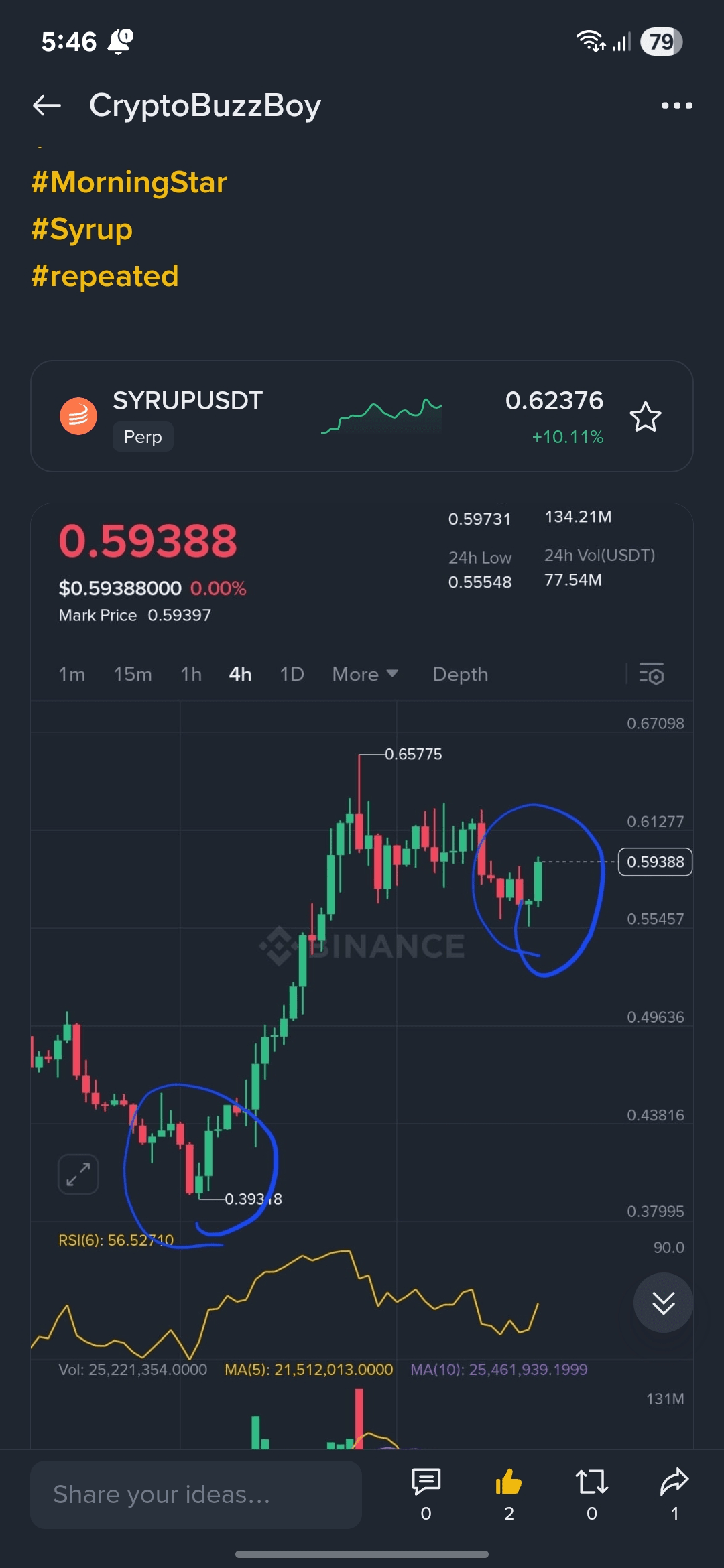The image size is (724, 1568).
Task: Open the More timeframe dropdown
Action: point(365,674)
